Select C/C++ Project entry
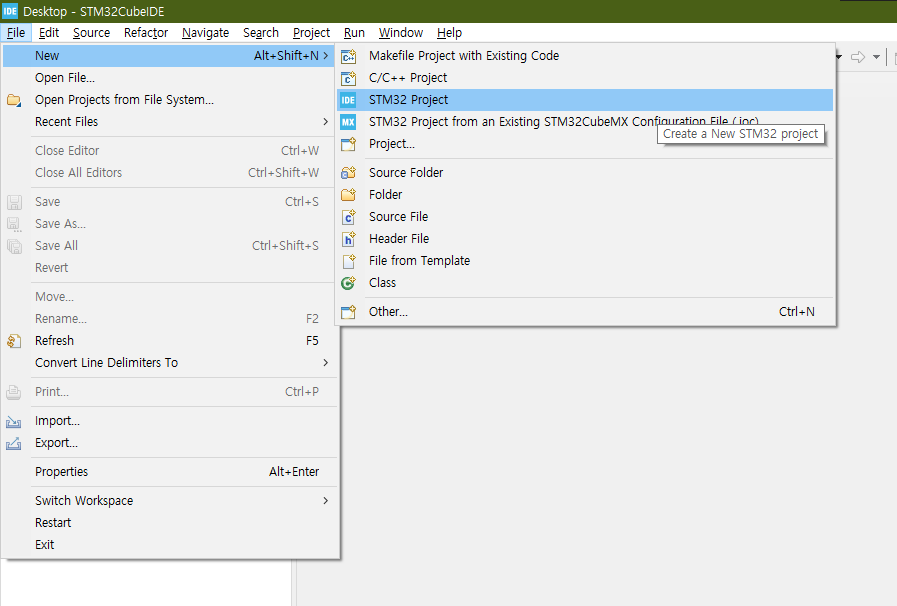Viewport: 897px width, 606px height. point(585,78)
